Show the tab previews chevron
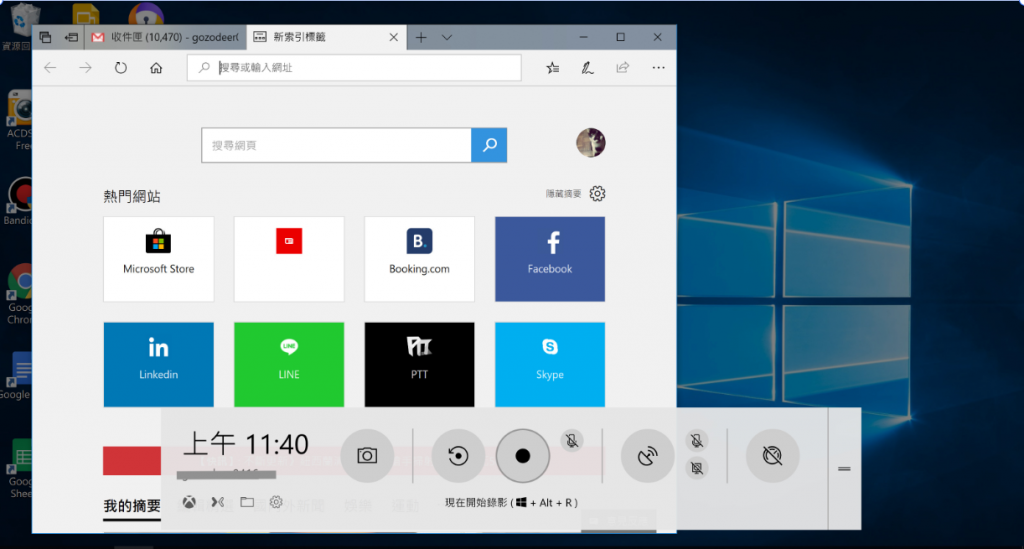This screenshot has width=1024, height=549. coord(447,37)
